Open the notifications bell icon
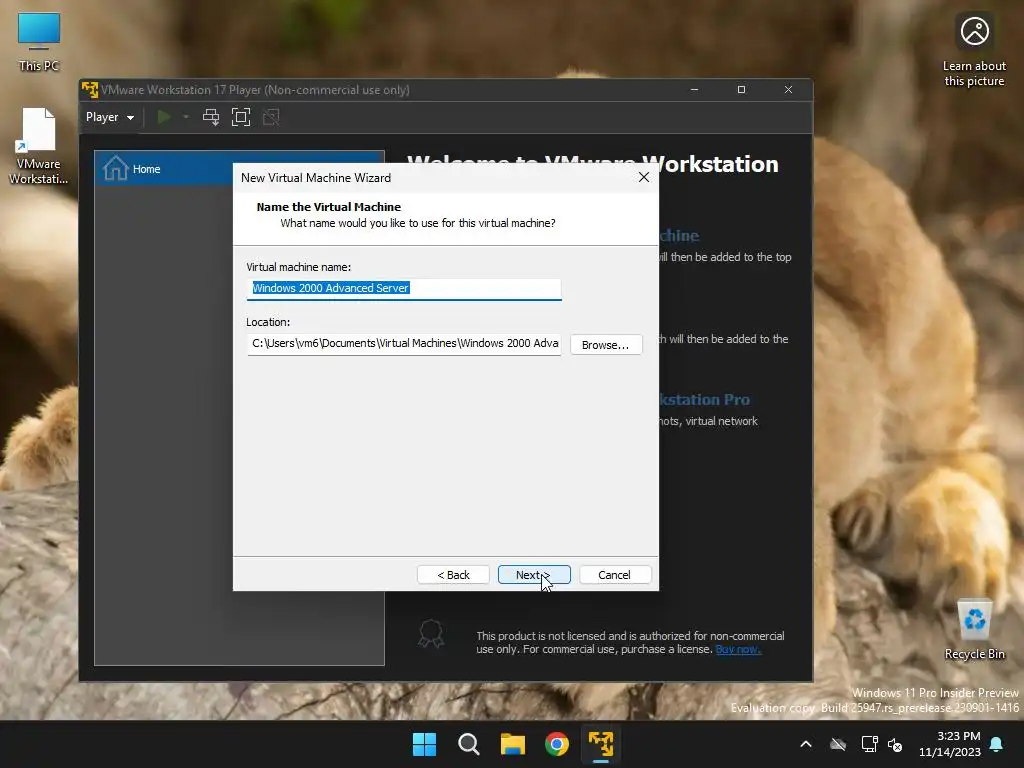The height and width of the screenshot is (768, 1024). click(997, 744)
